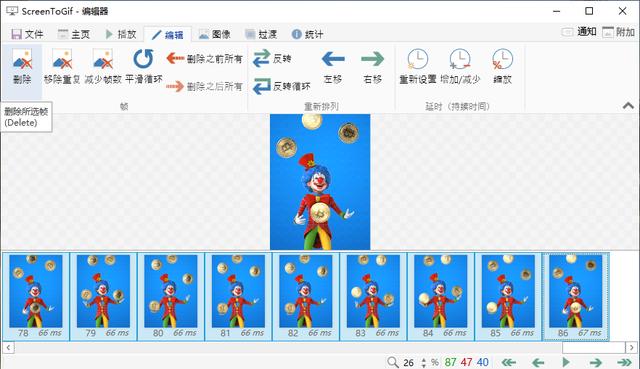Select frame 78 thumbnail

click(36, 296)
